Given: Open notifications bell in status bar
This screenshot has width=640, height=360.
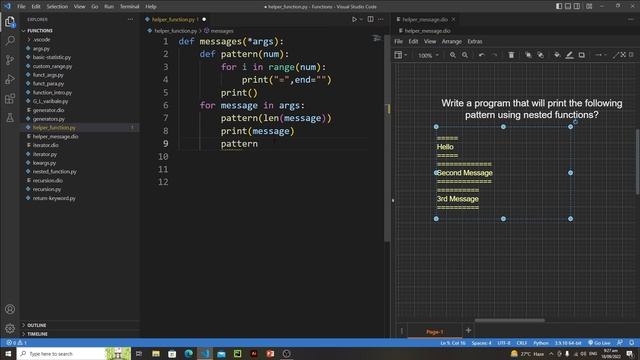Looking at the screenshot, I should (x=631, y=343).
